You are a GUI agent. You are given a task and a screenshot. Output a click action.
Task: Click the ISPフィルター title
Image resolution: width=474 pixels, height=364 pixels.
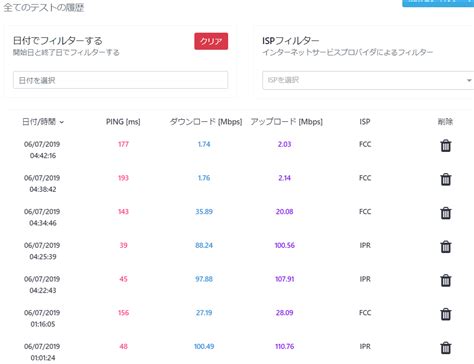pyautogui.click(x=291, y=41)
